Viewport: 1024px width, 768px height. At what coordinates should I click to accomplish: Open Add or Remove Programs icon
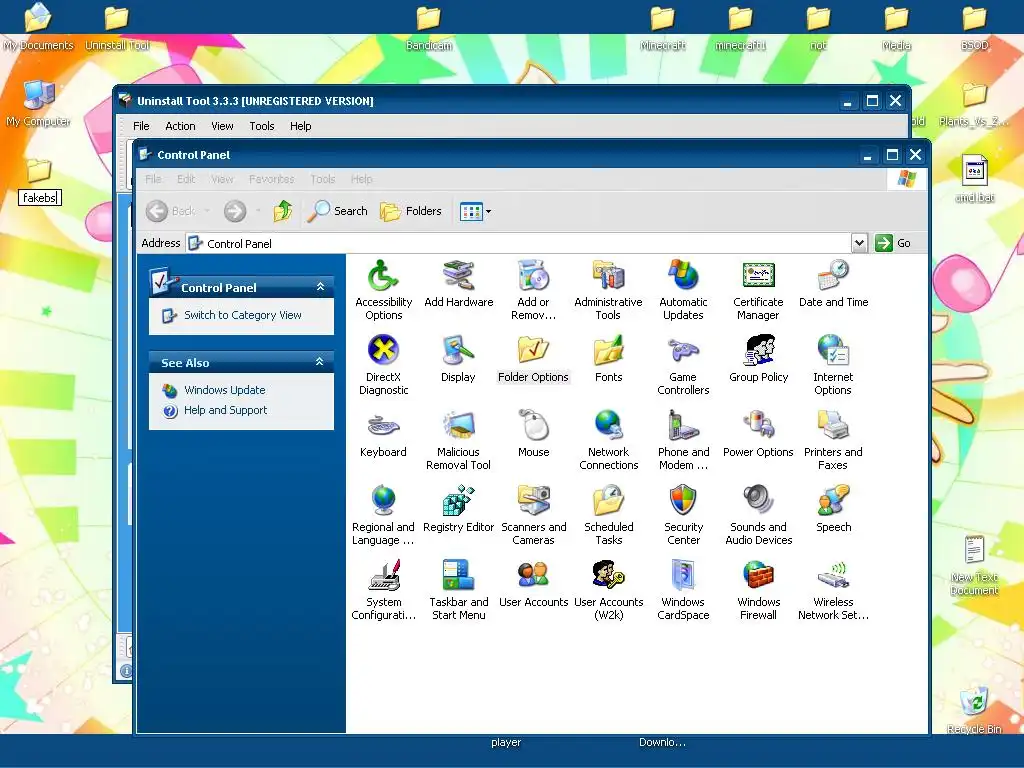[x=533, y=291]
